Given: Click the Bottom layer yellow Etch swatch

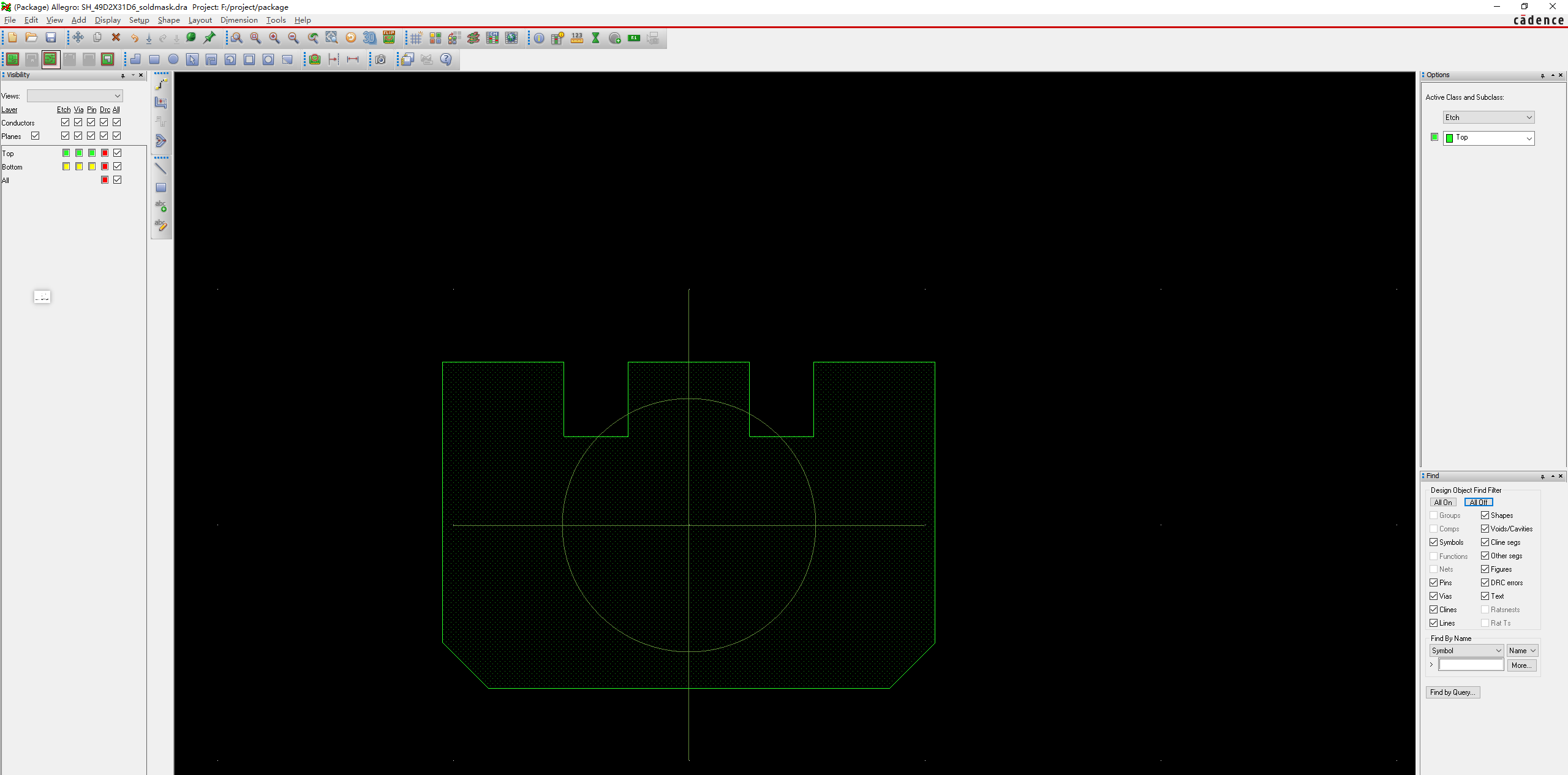Looking at the screenshot, I should point(66,167).
